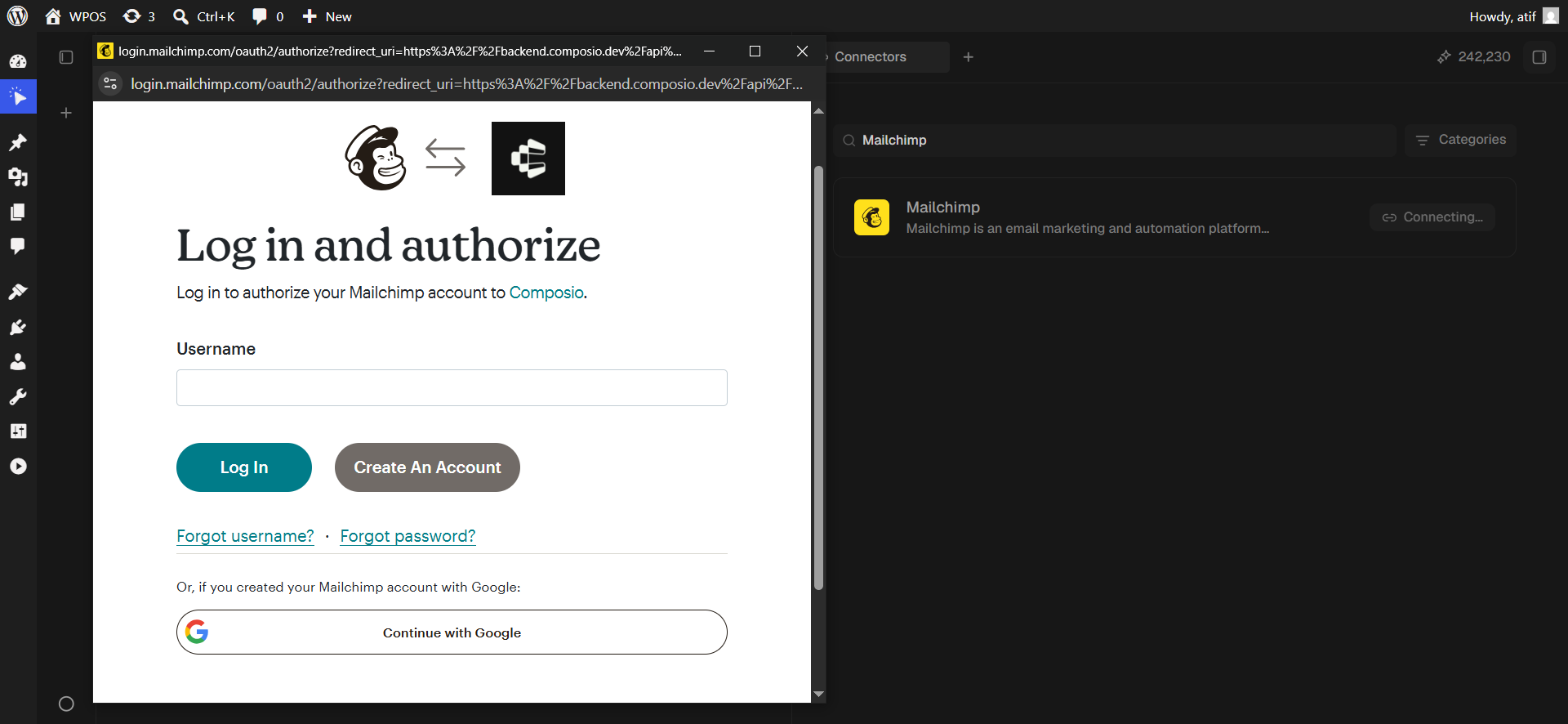This screenshot has width=1568, height=724.
Task: Continue with Google sign-in
Action: 452,632
